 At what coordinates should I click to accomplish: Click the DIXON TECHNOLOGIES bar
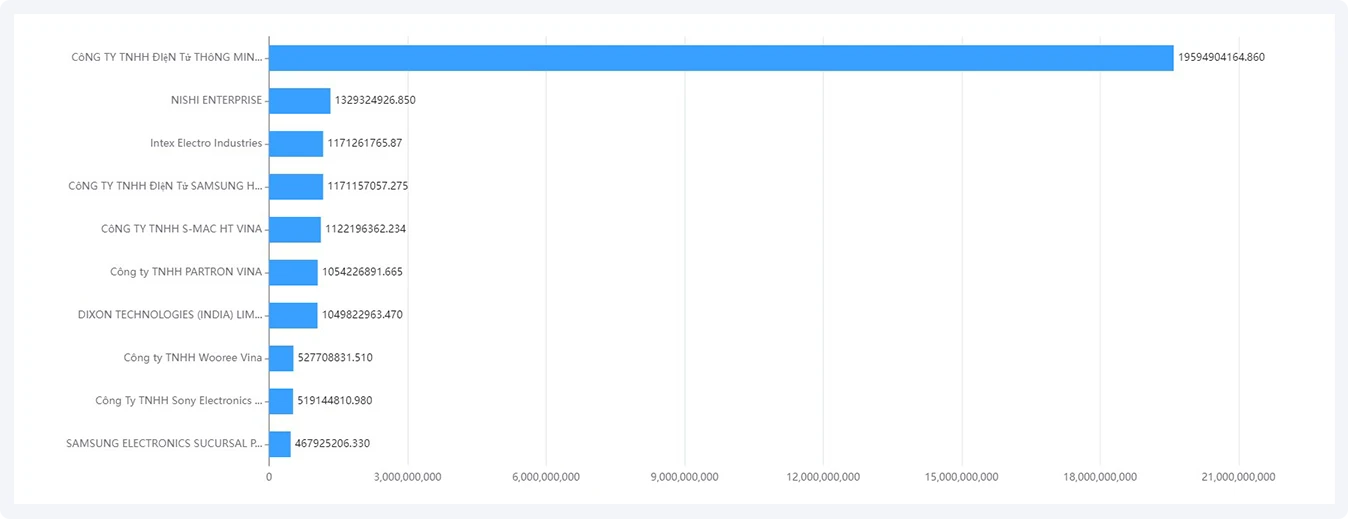coord(293,315)
